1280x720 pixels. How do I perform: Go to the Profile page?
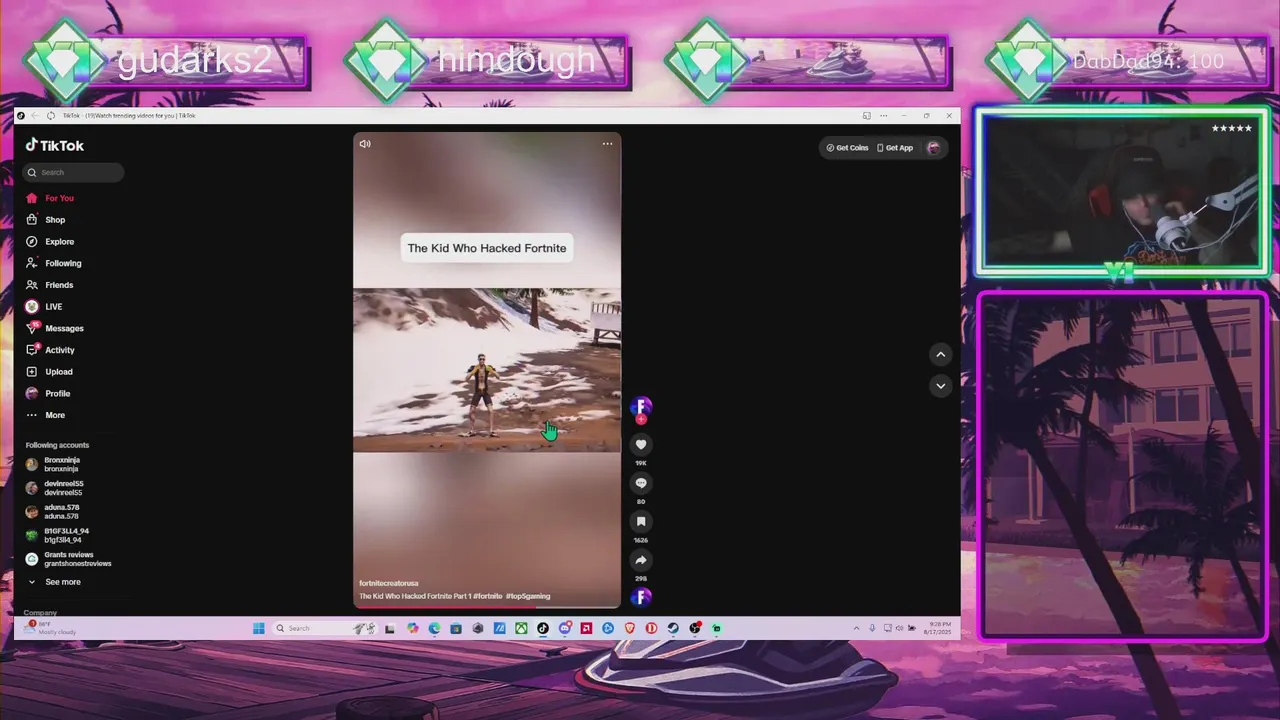[x=48, y=393]
